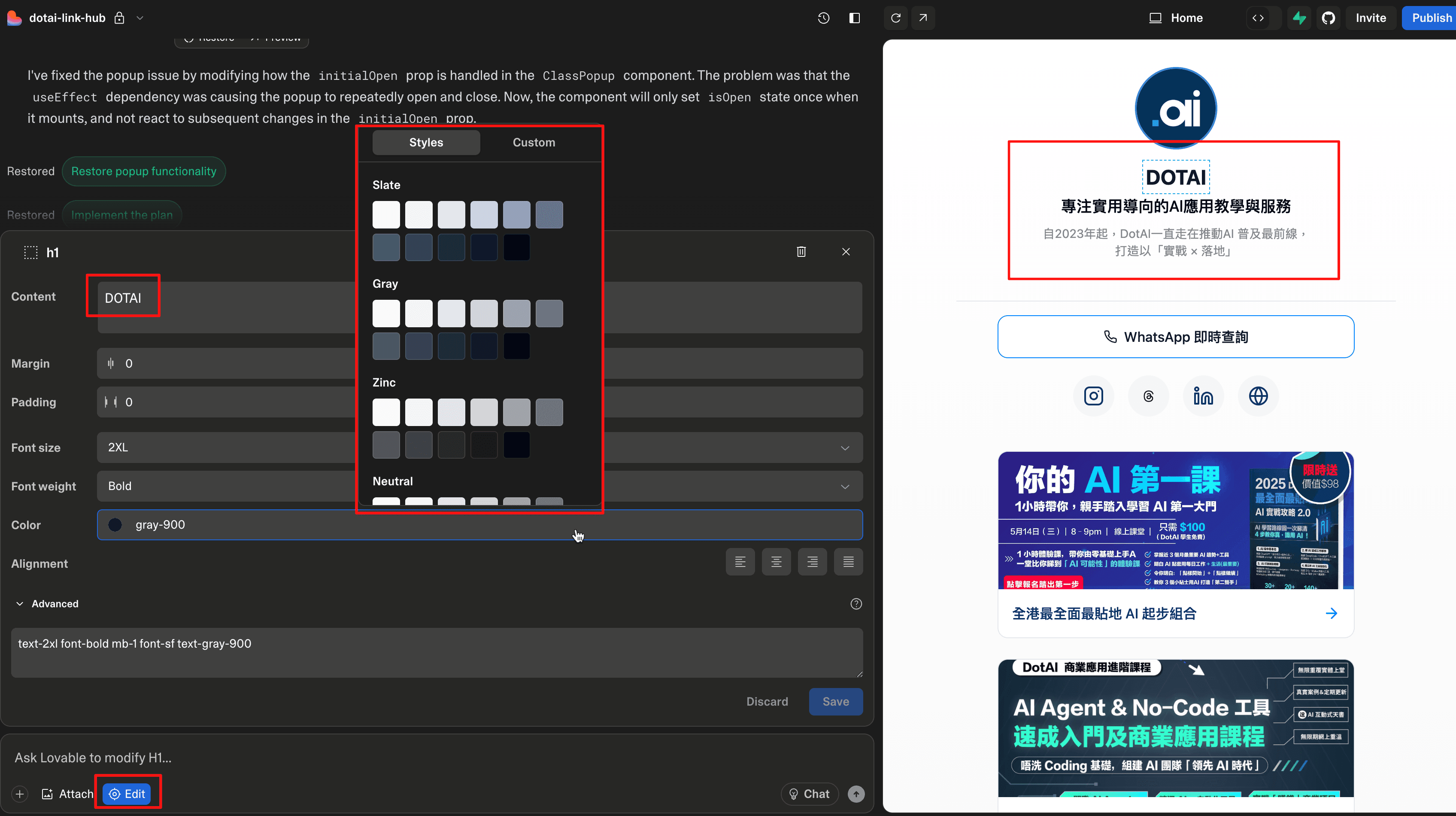Click the Attach button
The height and width of the screenshot is (816, 1456).
(x=68, y=794)
